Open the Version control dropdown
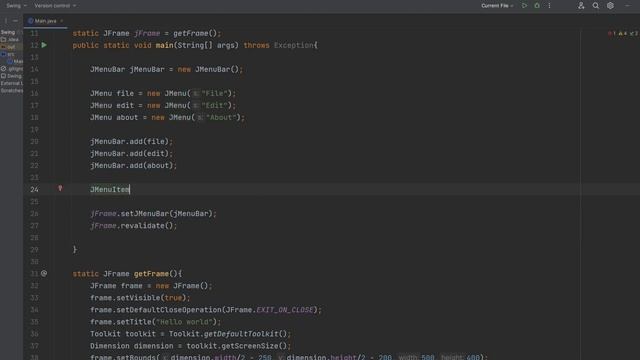 pyautogui.click(x=55, y=6)
